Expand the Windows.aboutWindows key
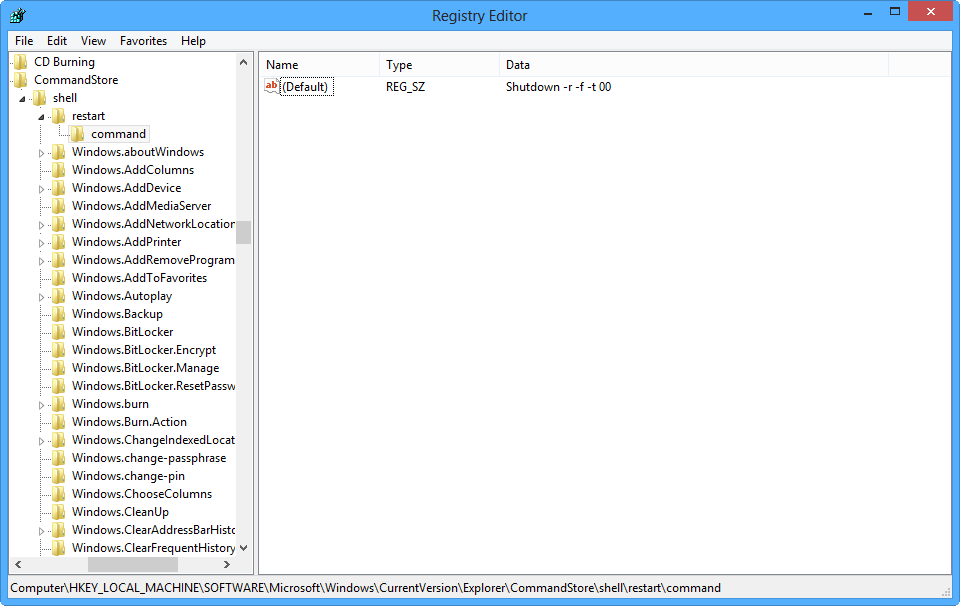Image resolution: width=960 pixels, height=606 pixels. click(x=41, y=153)
